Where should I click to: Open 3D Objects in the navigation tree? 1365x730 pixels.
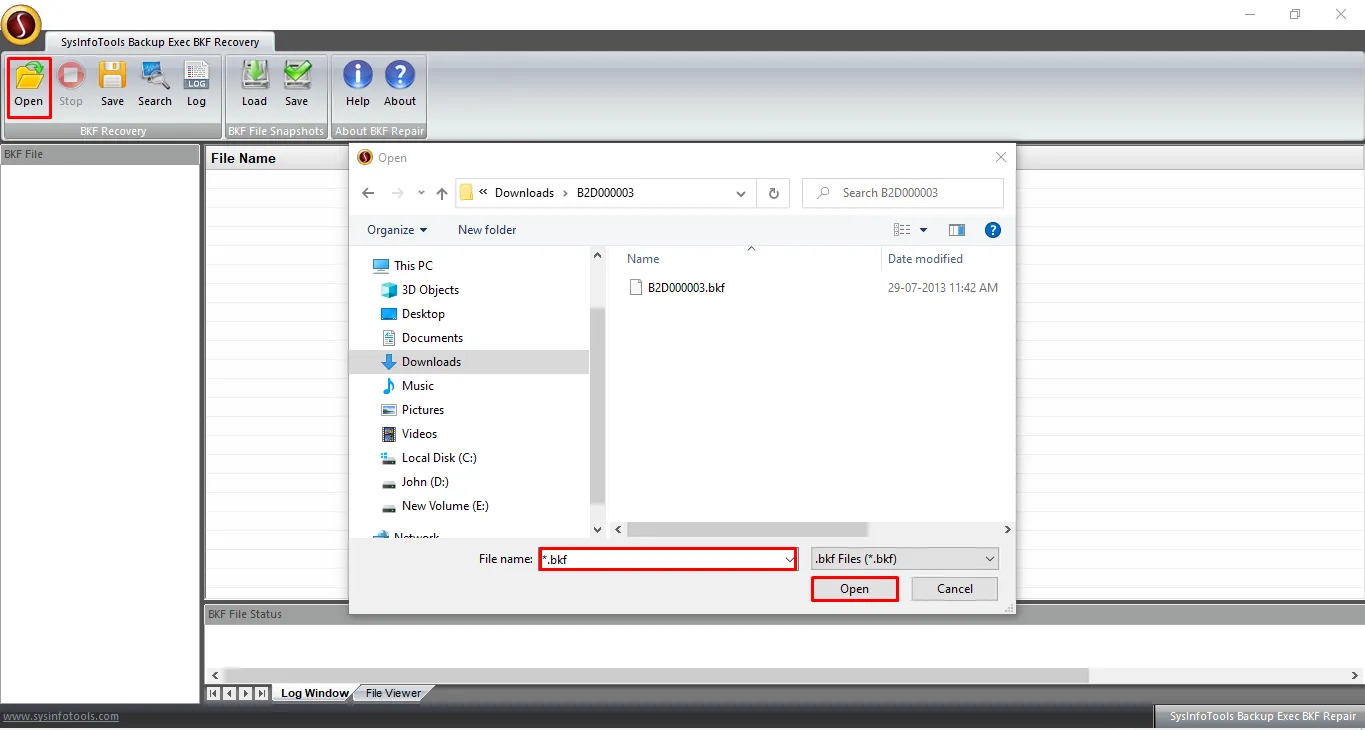[420, 290]
